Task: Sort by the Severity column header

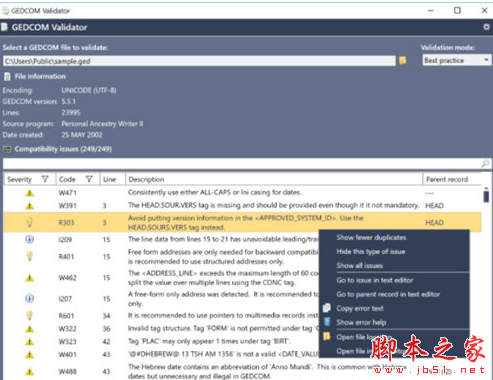Action: pos(19,179)
